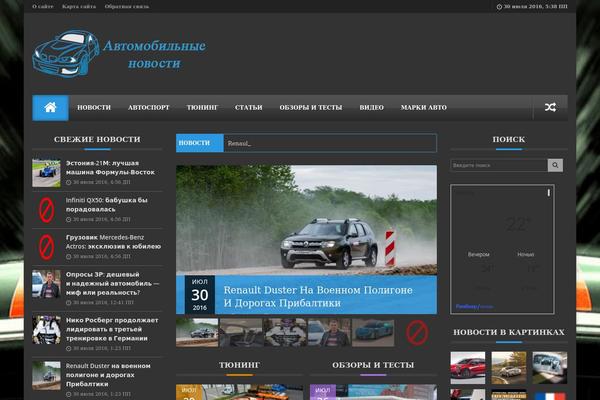Click Эстония-21М racing car thumbnail
The height and width of the screenshot is (400, 600).
coord(46,173)
